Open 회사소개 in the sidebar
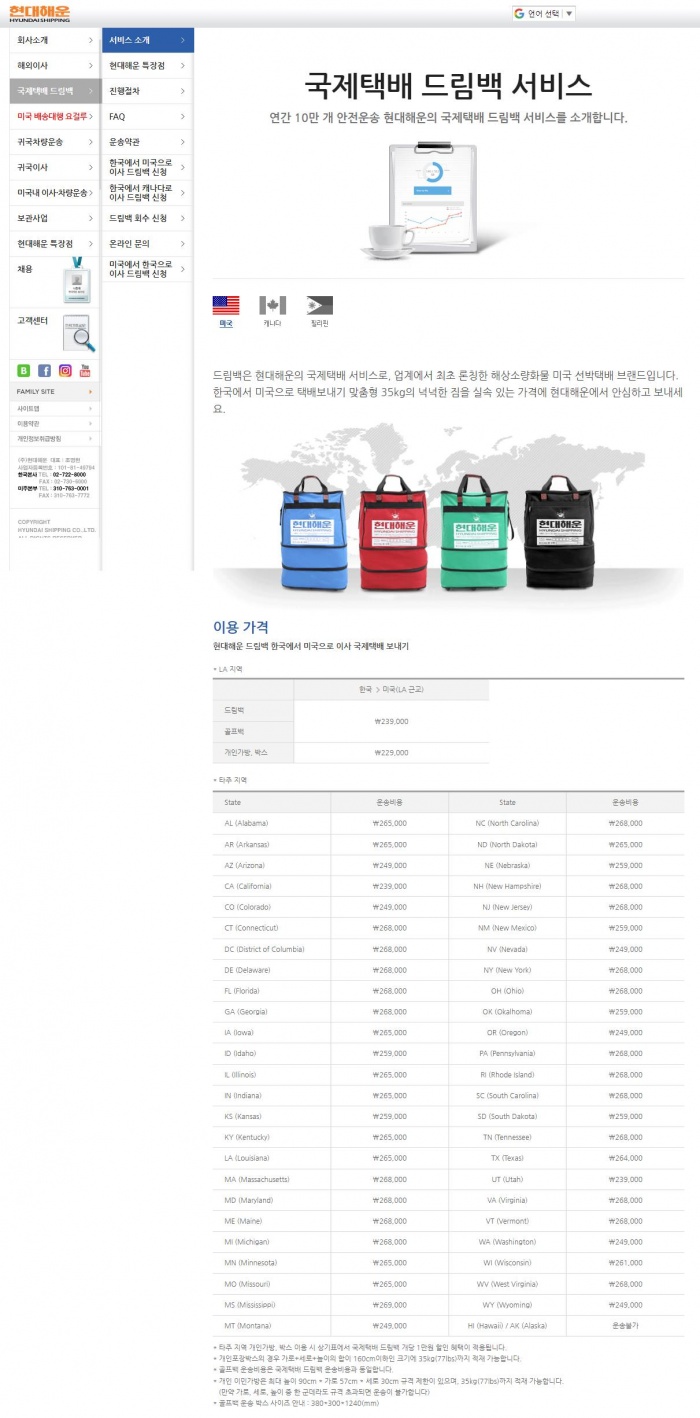The width and height of the screenshot is (700, 1418). tap(55, 40)
